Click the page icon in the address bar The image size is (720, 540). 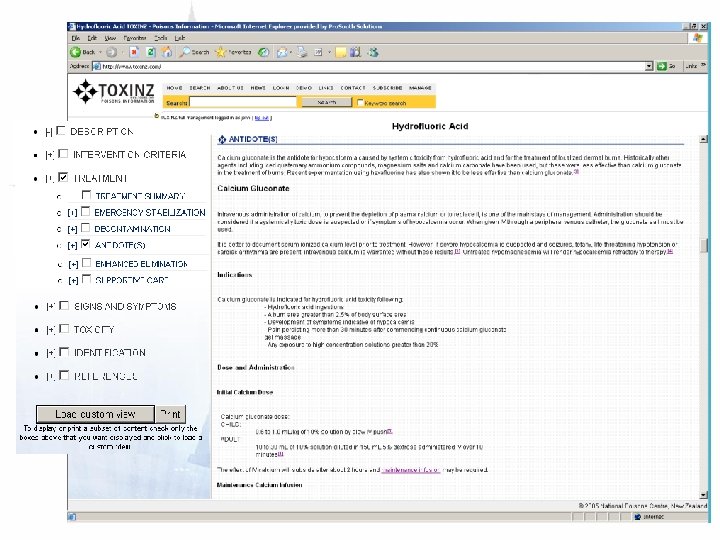pos(96,67)
